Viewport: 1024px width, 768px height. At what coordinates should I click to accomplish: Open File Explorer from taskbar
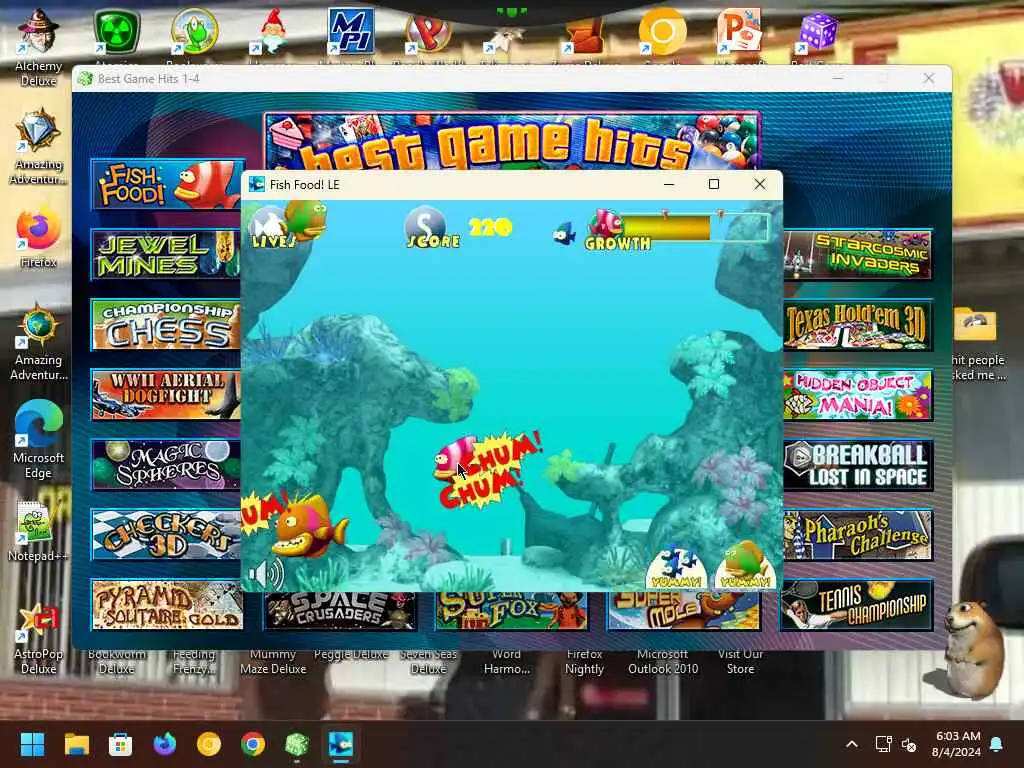(x=76, y=744)
